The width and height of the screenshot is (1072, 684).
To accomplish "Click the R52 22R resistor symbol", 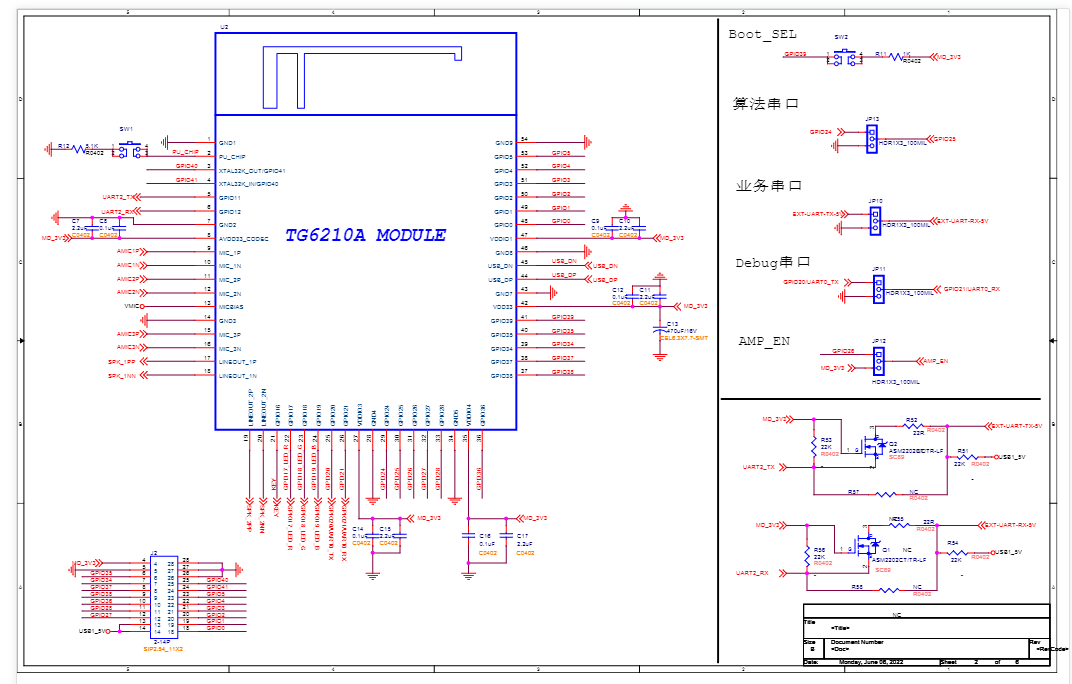I will pos(913,426).
